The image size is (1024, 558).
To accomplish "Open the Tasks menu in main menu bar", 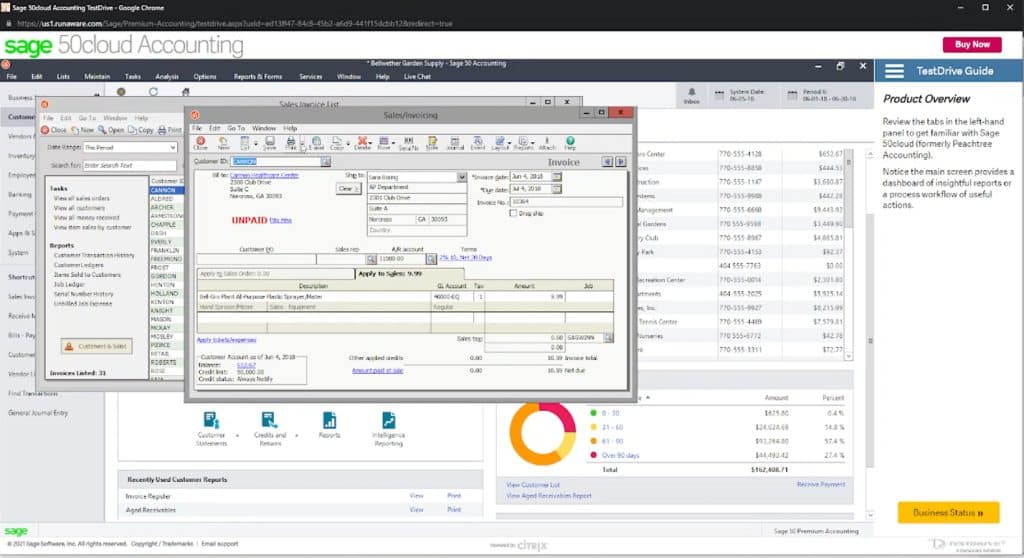I will coord(133,76).
